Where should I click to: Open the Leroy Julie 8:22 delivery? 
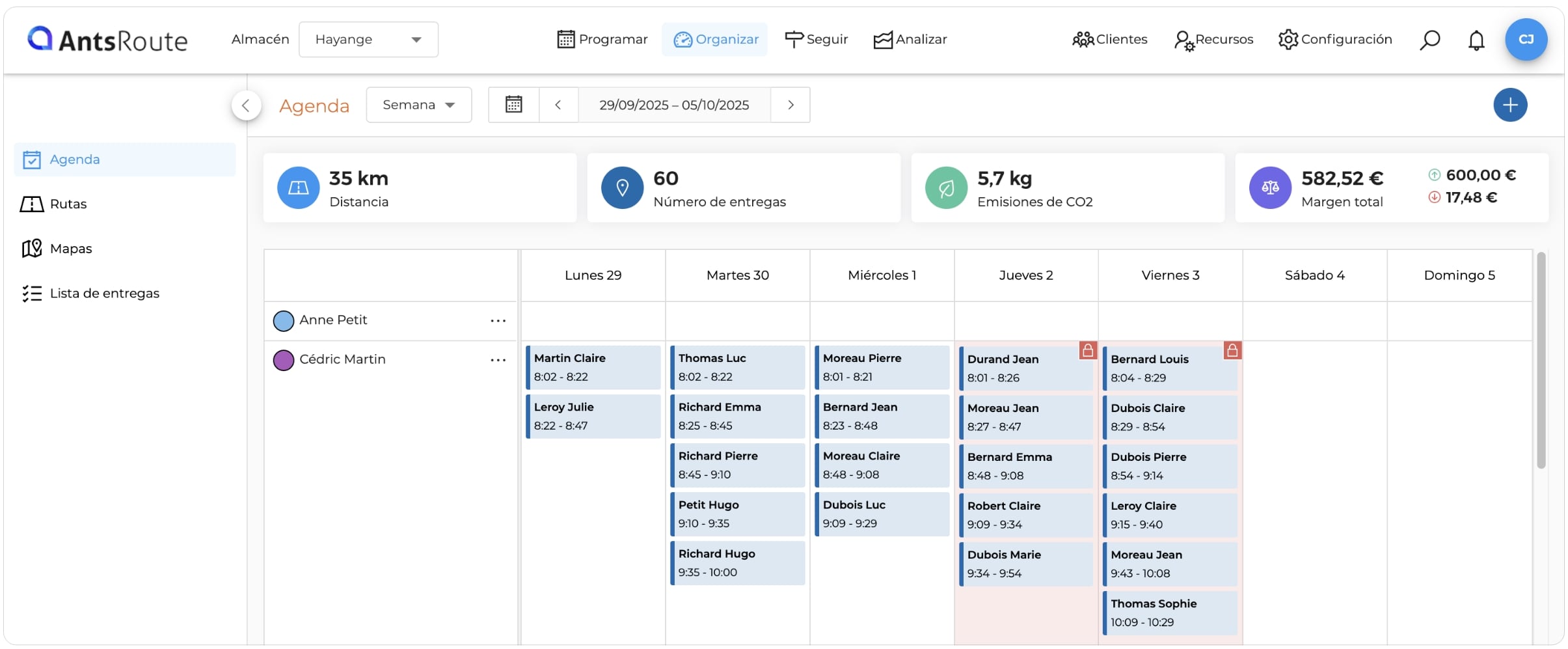click(593, 416)
